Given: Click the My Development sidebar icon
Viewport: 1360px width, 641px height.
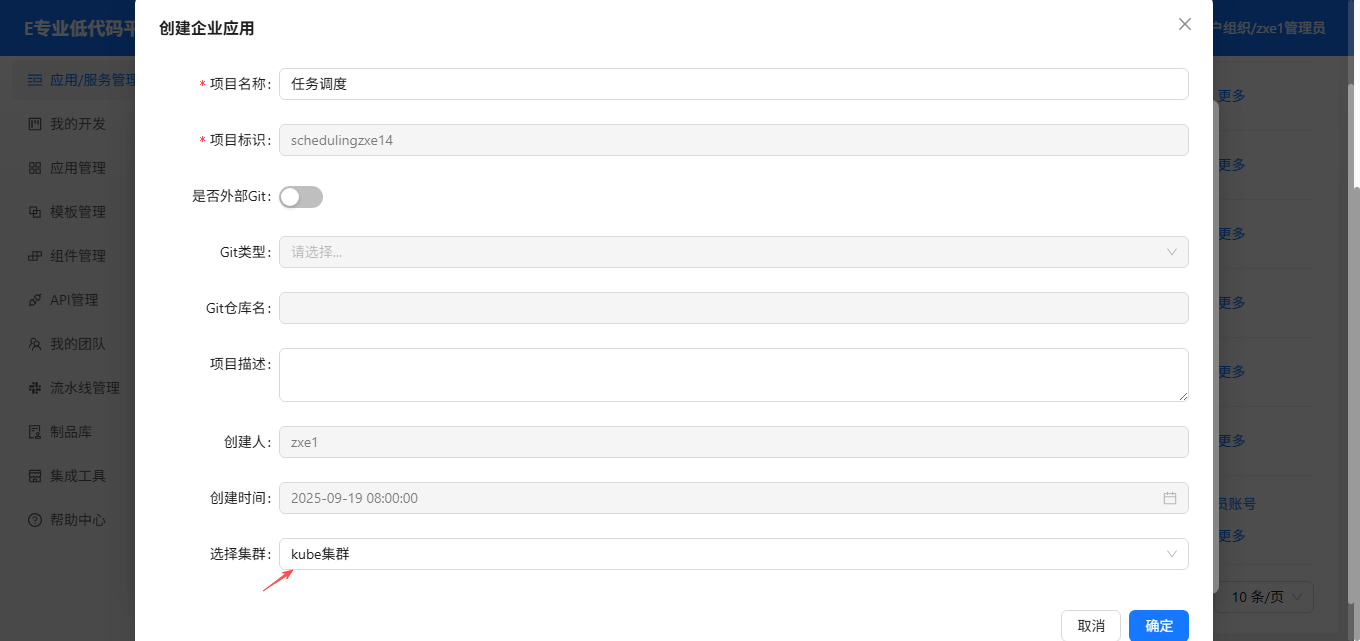Looking at the screenshot, I should pos(35,124).
